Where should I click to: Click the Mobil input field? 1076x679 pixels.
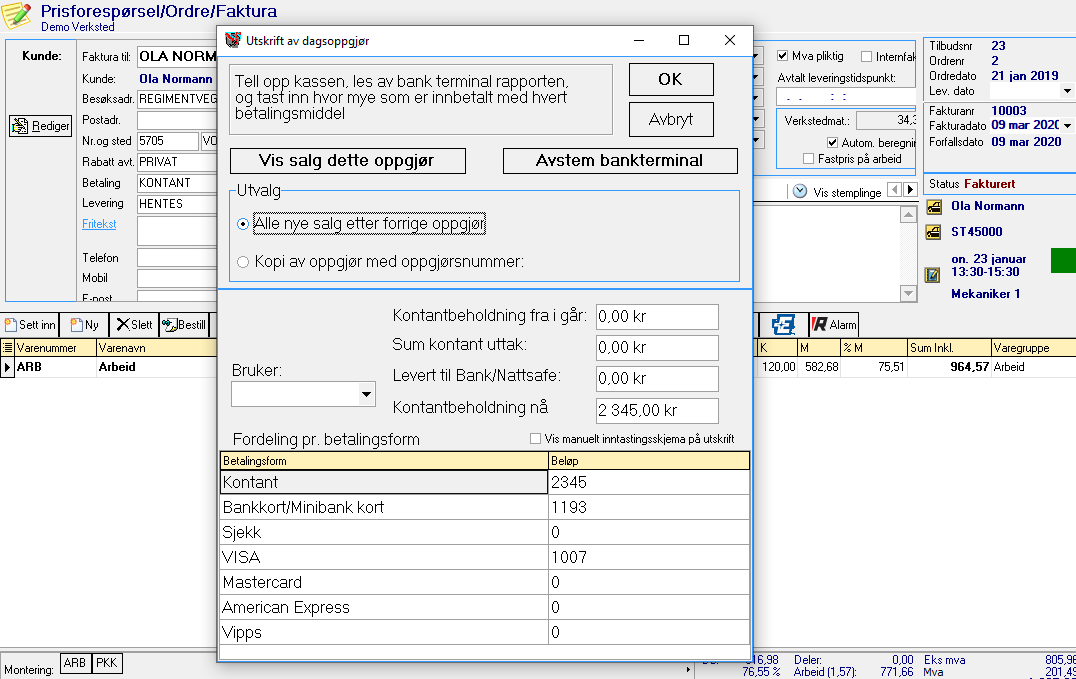point(177,278)
